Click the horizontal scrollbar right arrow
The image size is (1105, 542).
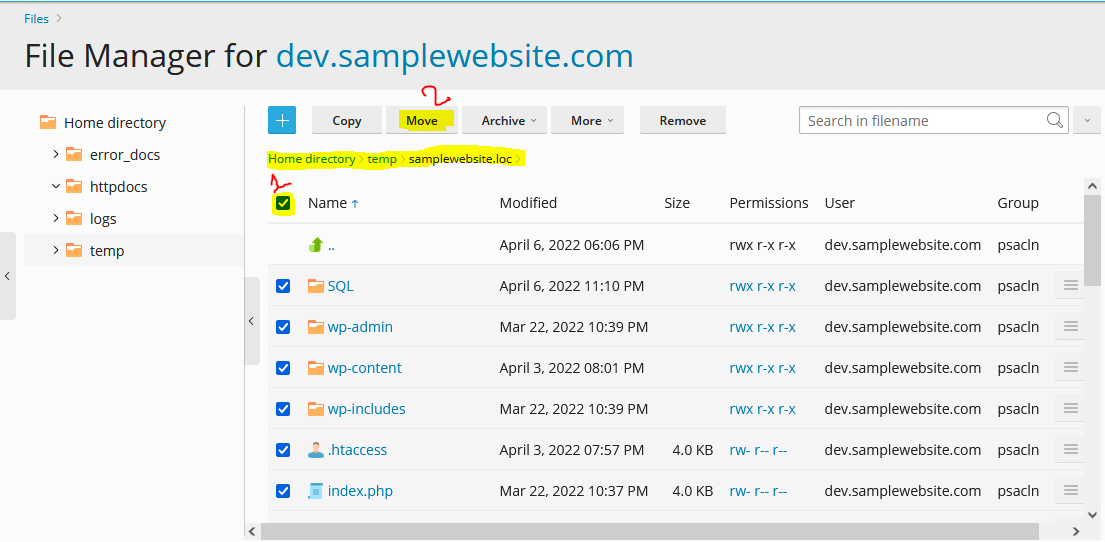tap(1075, 531)
